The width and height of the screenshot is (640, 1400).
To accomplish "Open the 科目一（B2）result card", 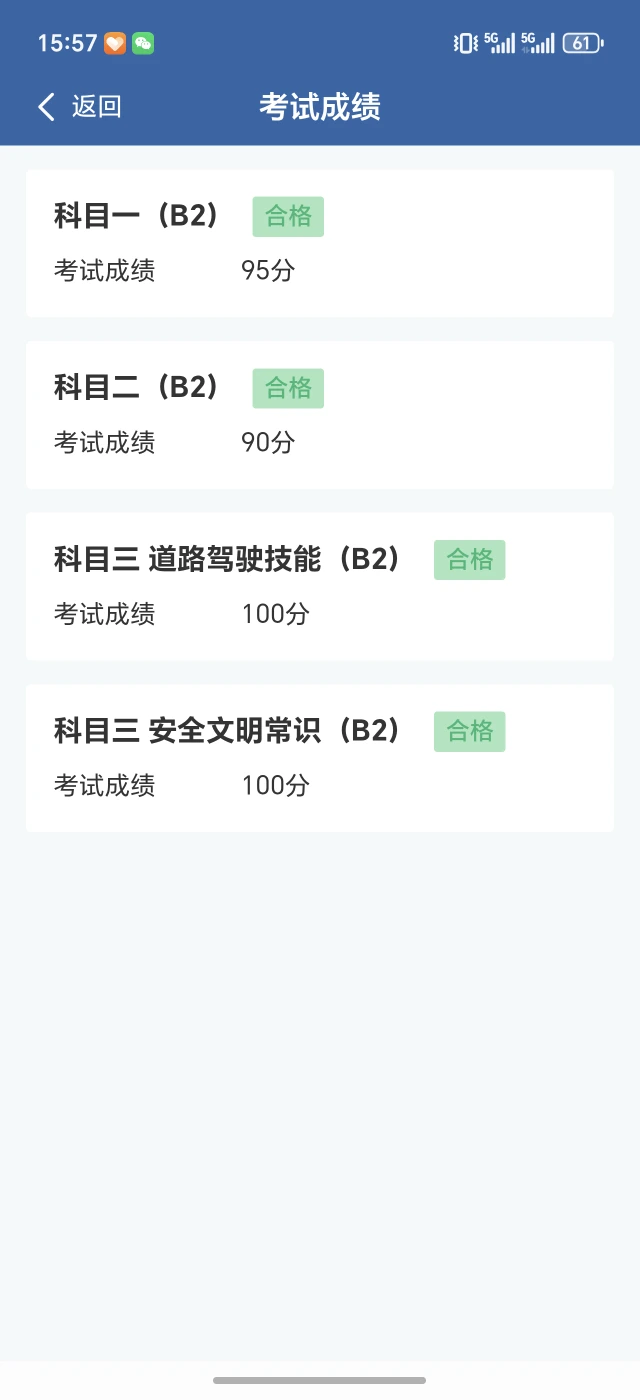I will (x=320, y=243).
